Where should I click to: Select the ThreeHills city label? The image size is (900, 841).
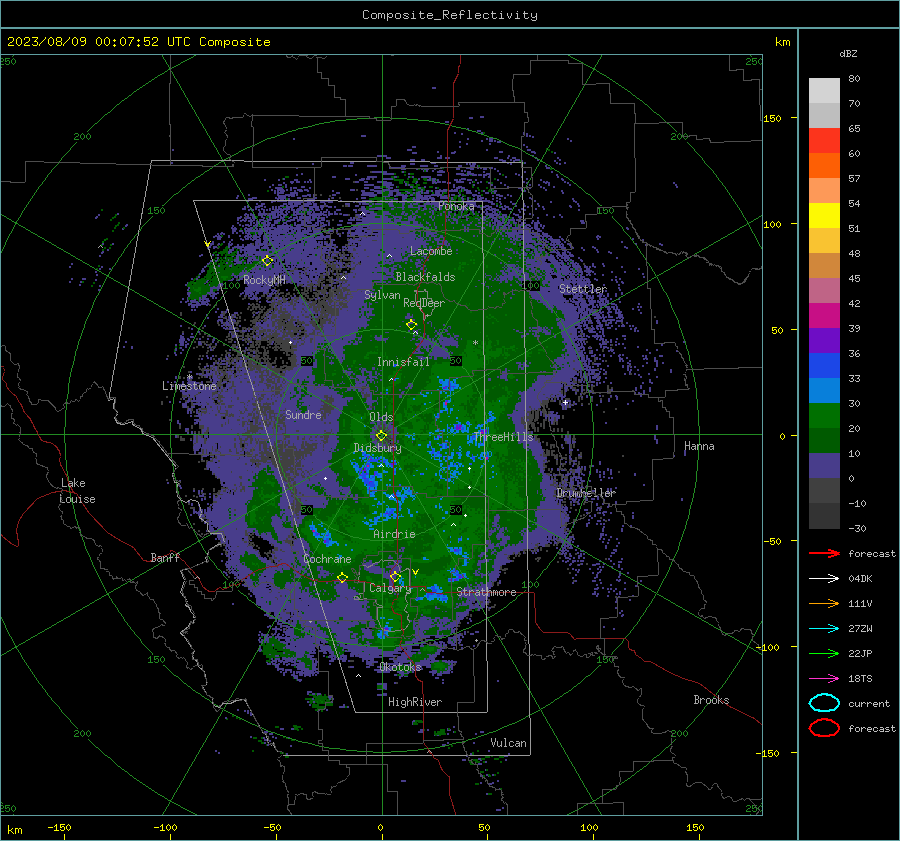(x=503, y=437)
